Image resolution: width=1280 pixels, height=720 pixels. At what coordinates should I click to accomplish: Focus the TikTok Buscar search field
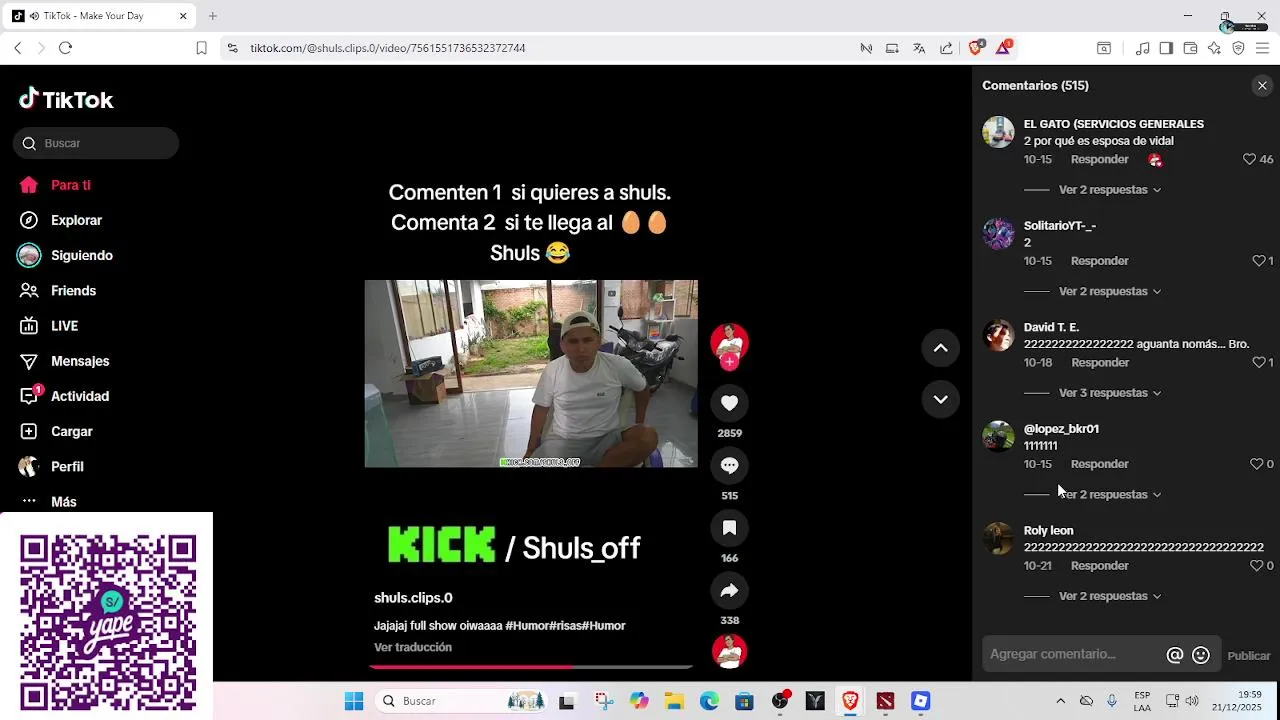pyautogui.click(x=96, y=143)
